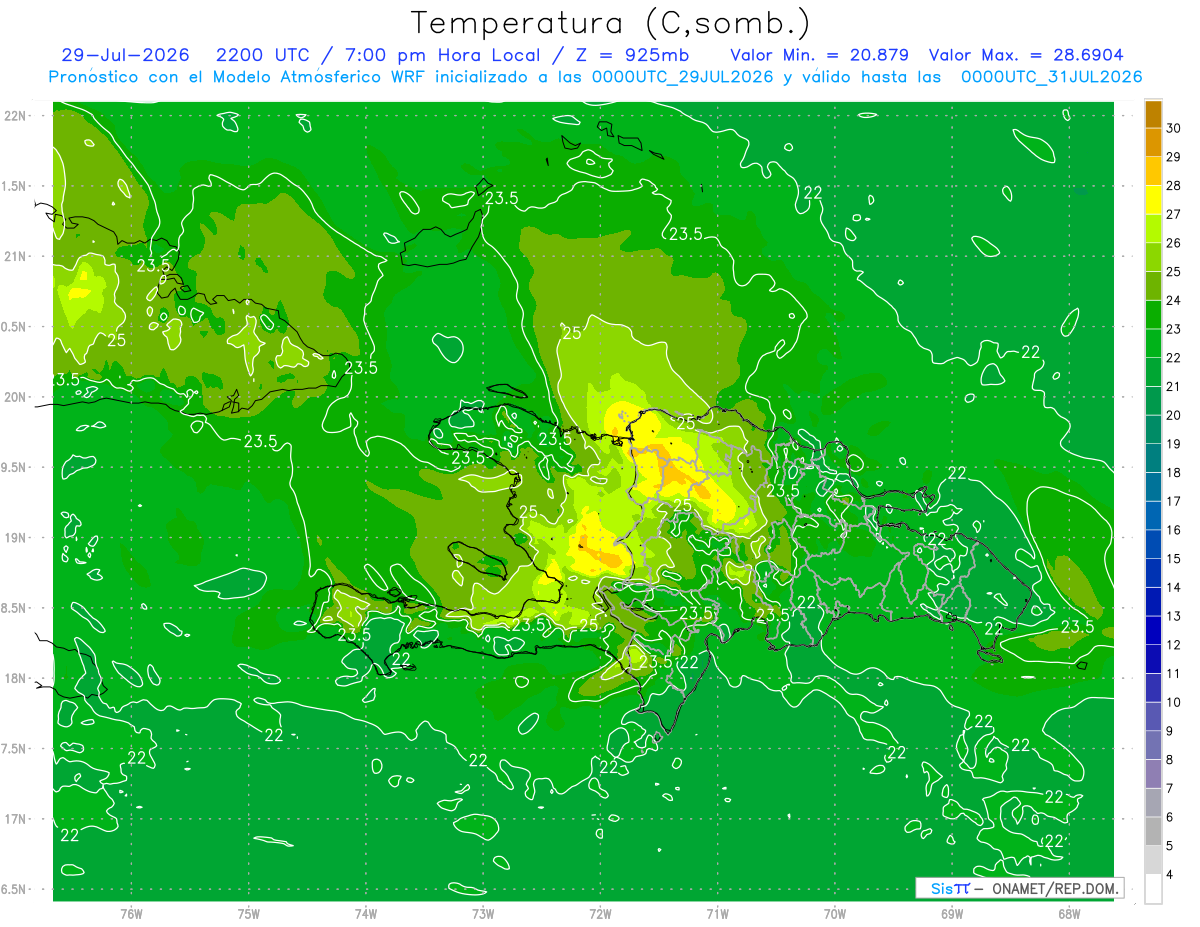Click the color bar label "30"
The image size is (1200, 927).
pyautogui.click(x=1174, y=128)
